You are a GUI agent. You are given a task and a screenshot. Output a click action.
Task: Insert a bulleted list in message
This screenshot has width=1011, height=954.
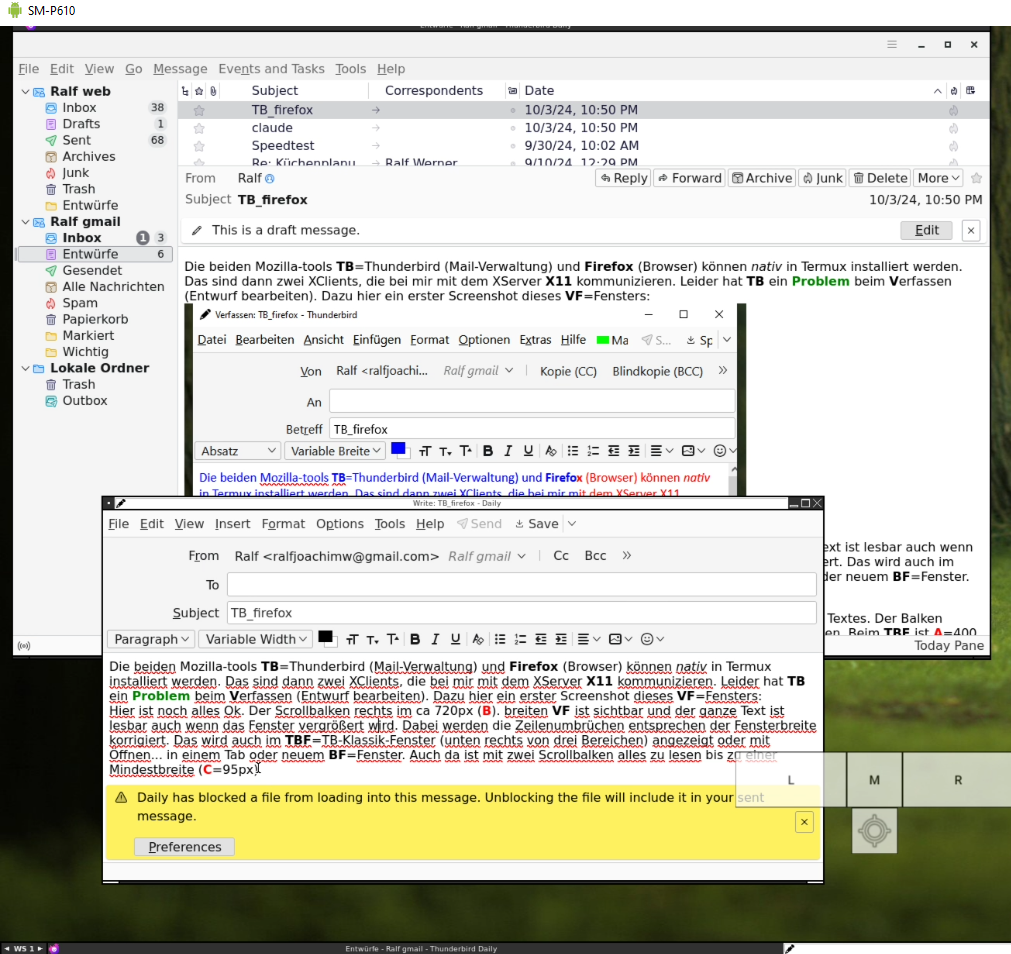click(x=500, y=639)
